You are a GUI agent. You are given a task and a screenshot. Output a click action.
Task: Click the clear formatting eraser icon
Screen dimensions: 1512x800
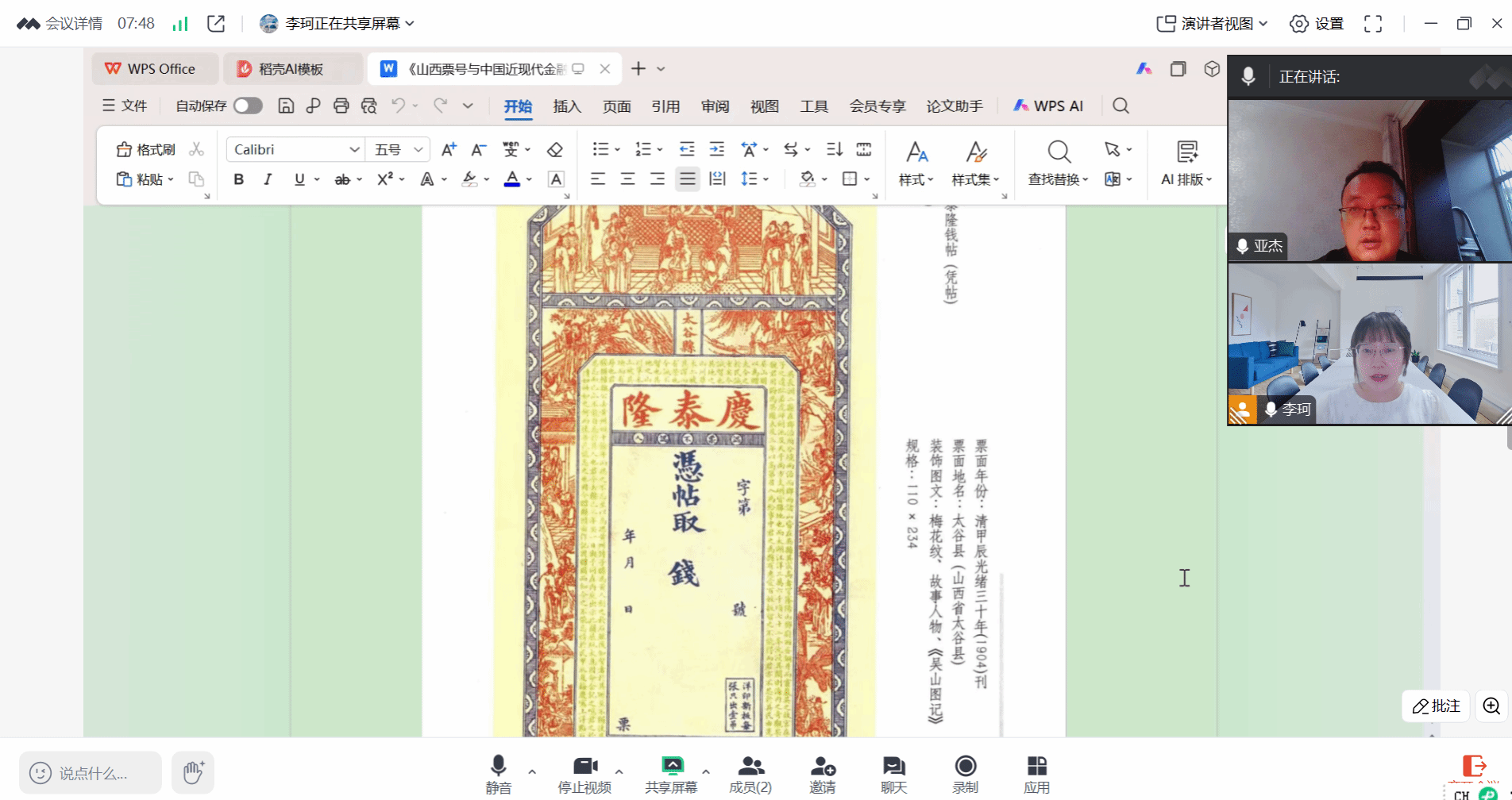[555, 149]
